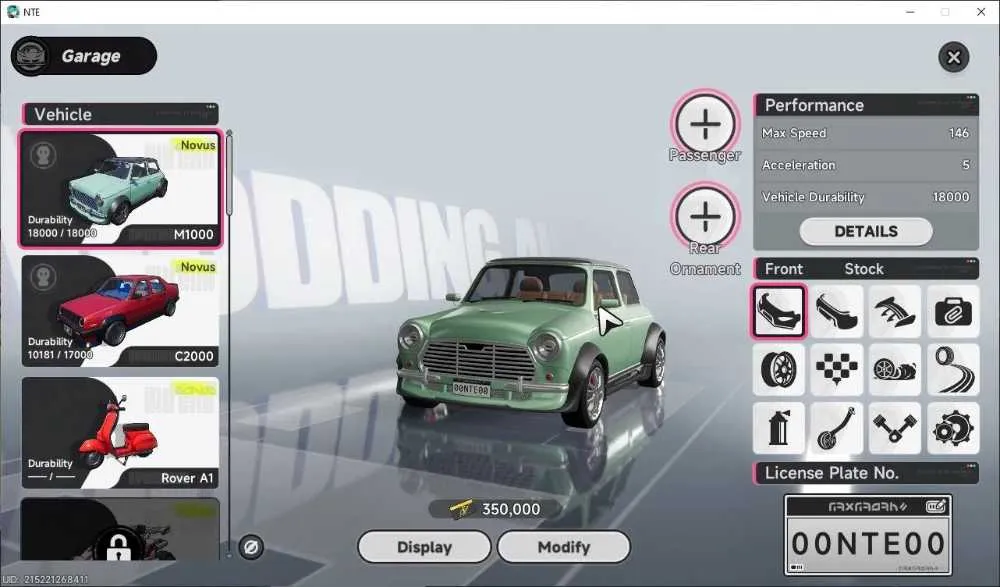
Task: Click the Modify button
Action: click(564, 547)
